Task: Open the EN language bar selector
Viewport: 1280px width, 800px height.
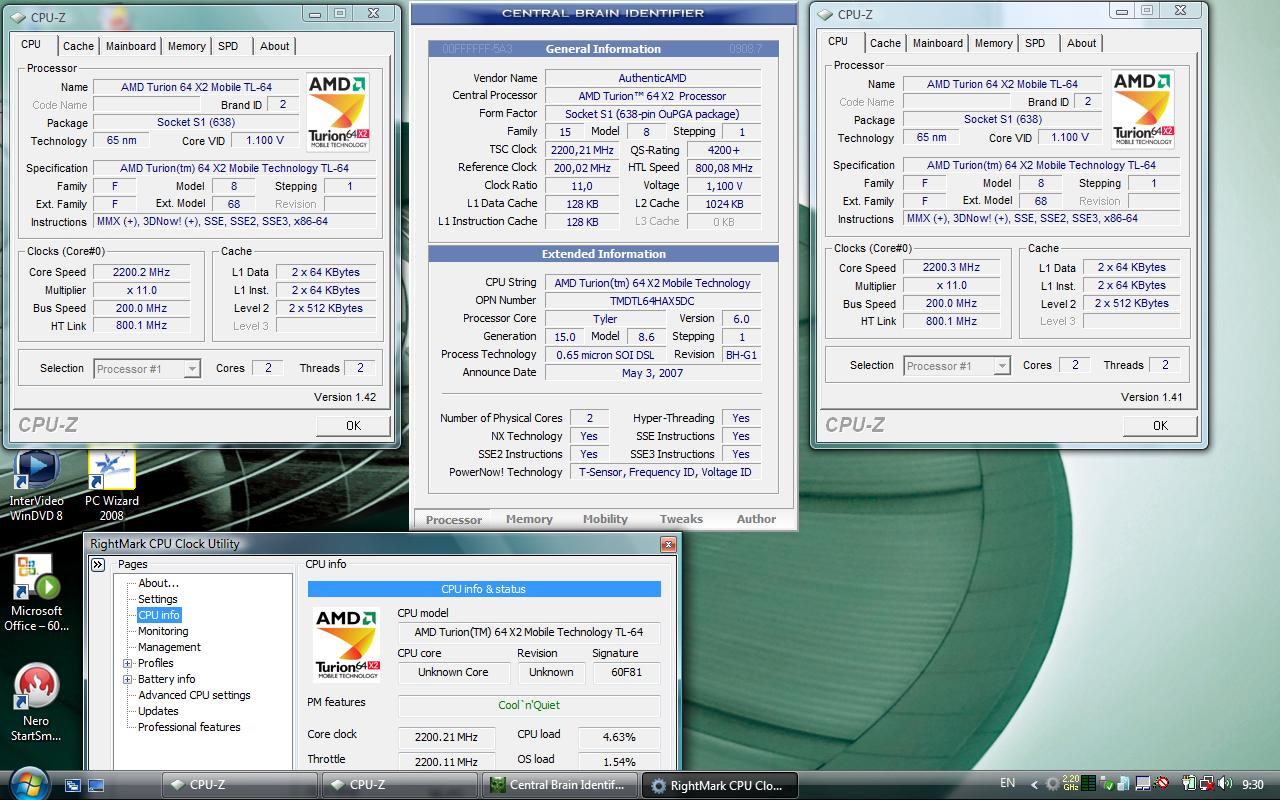Action: coord(1008,783)
